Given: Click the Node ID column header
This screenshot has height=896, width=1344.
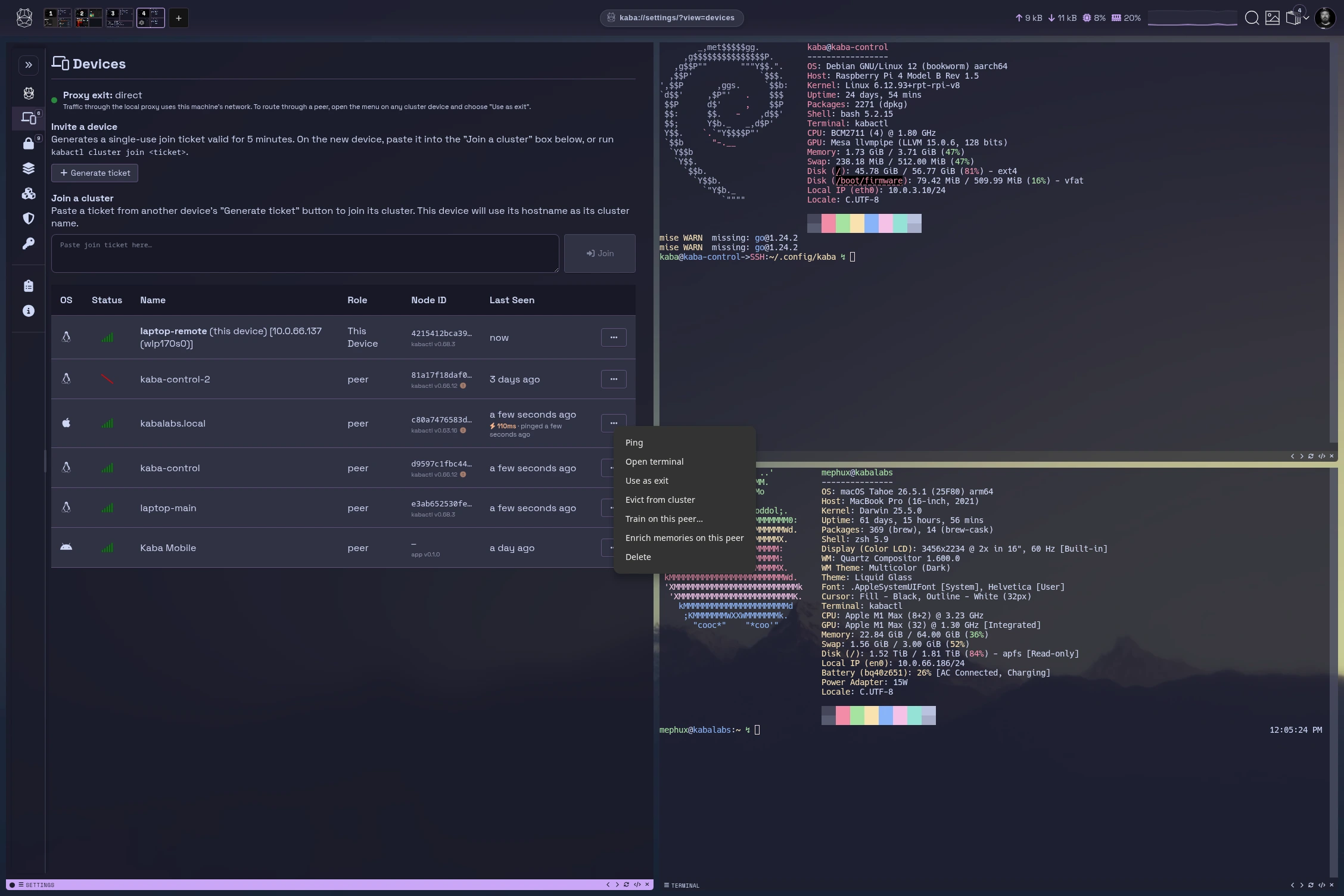Looking at the screenshot, I should pyautogui.click(x=428, y=300).
